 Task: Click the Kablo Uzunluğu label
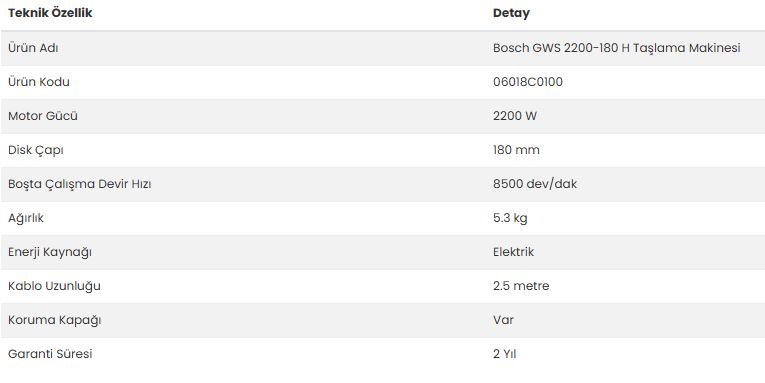54,286
